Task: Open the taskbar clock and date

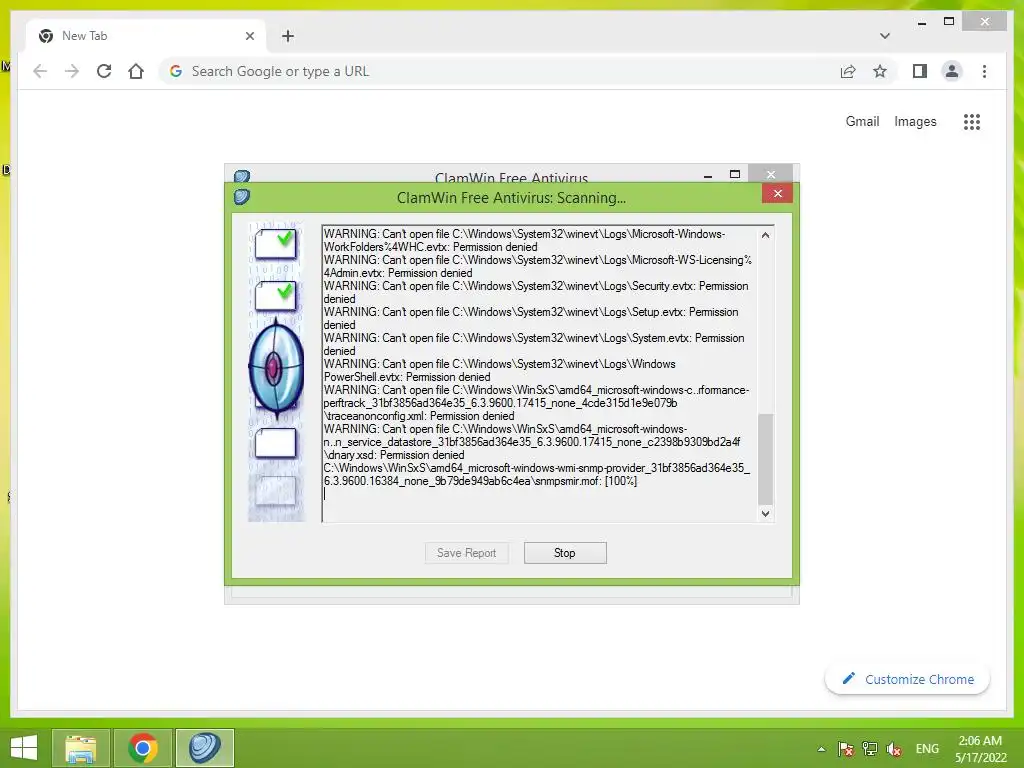Action: (980, 749)
